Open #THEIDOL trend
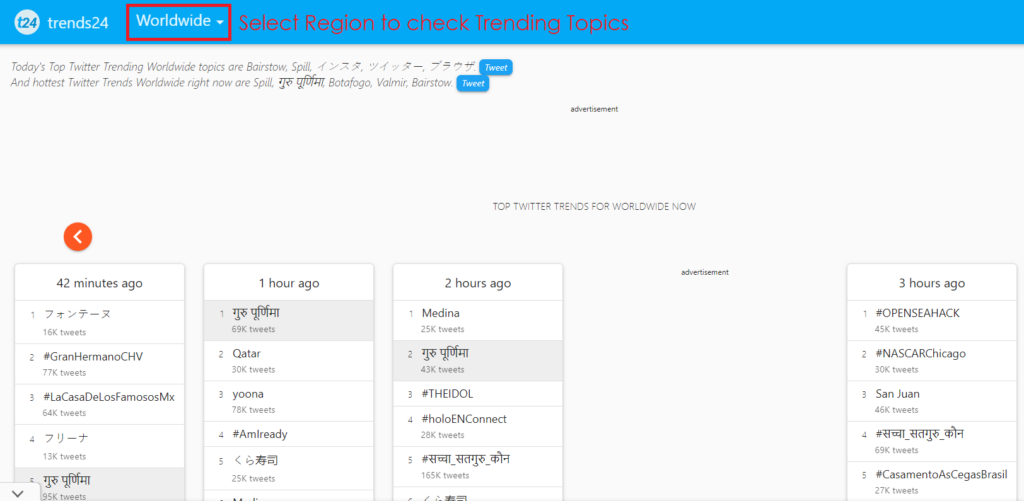The width and height of the screenshot is (1024, 501). click(x=447, y=394)
